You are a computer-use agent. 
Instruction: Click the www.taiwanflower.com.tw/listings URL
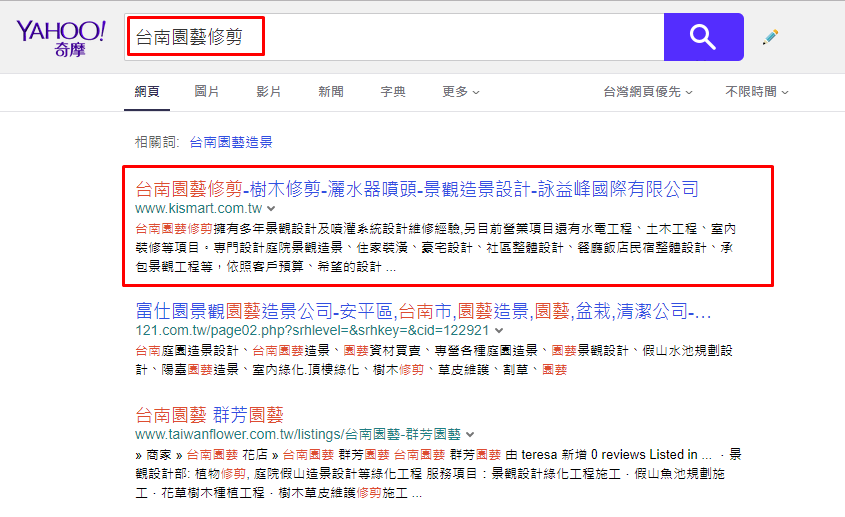[298, 435]
